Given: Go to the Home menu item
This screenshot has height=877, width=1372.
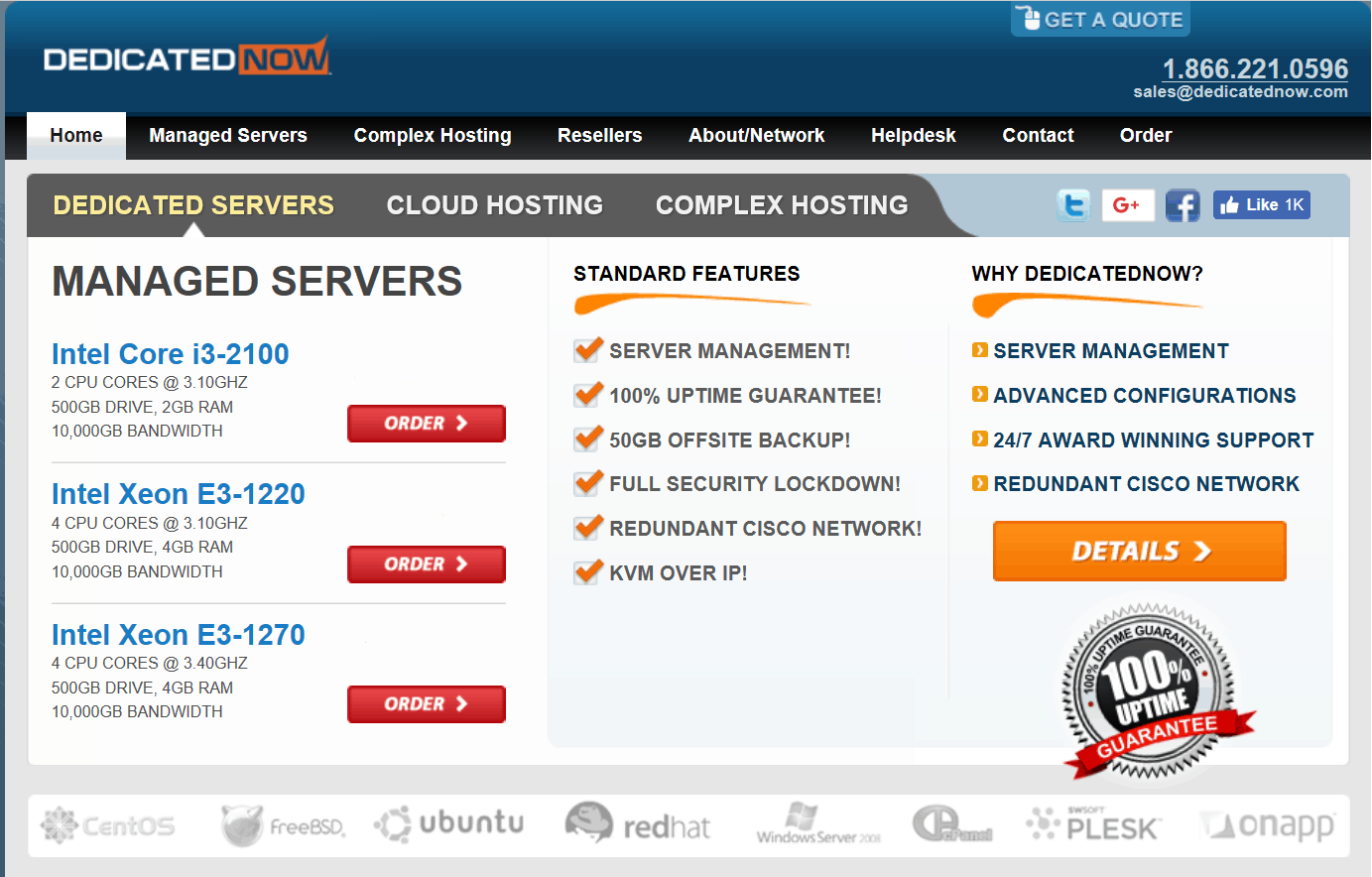Looking at the screenshot, I should point(76,136).
